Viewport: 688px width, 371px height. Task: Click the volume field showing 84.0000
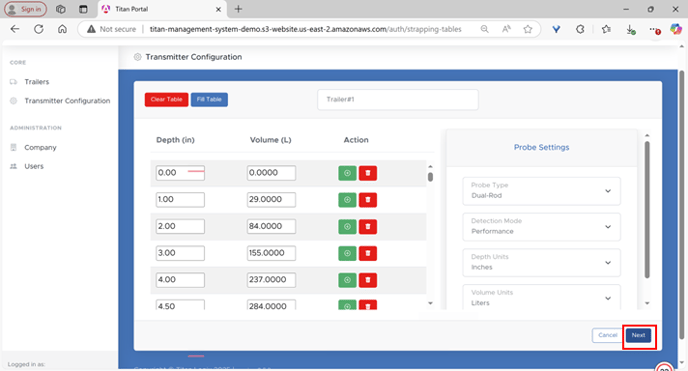(271, 226)
